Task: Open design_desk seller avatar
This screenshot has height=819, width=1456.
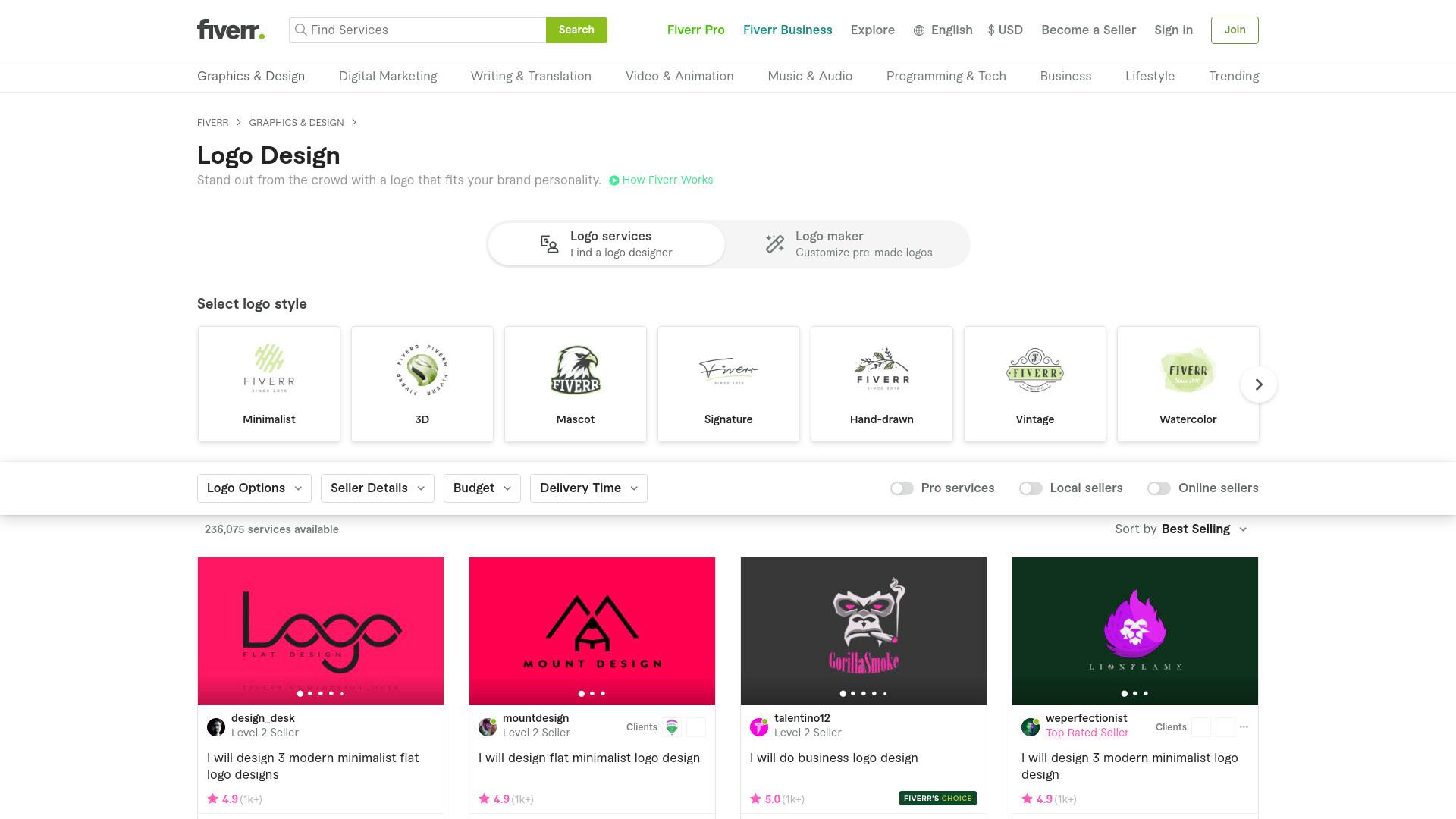Action: tap(216, 727)
